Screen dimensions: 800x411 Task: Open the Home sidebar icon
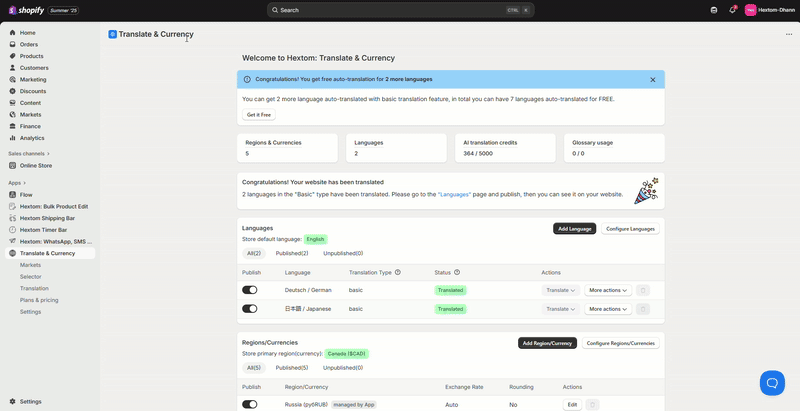click(x=13, y=33)
